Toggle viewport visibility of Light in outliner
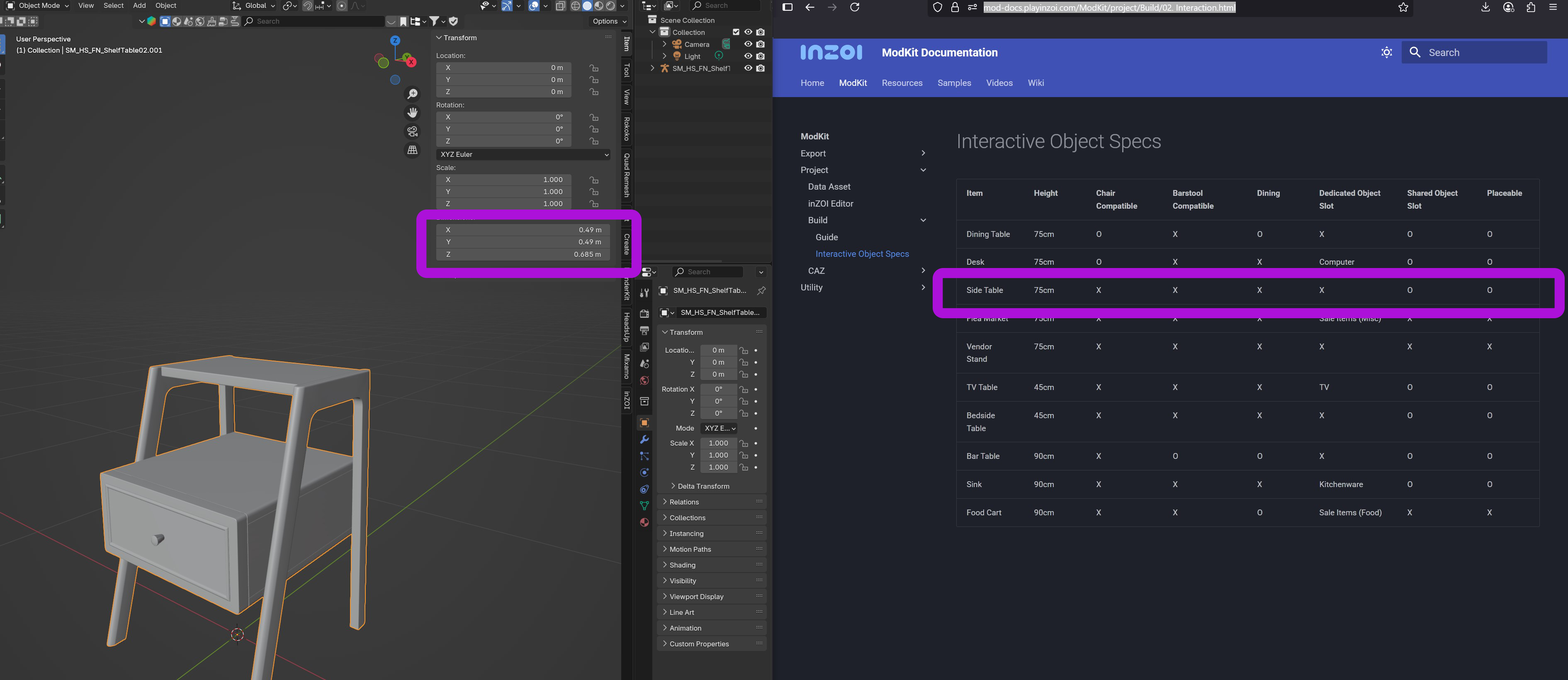Image resolution: width=1568 pixels, height=680 pixels. 748,56
